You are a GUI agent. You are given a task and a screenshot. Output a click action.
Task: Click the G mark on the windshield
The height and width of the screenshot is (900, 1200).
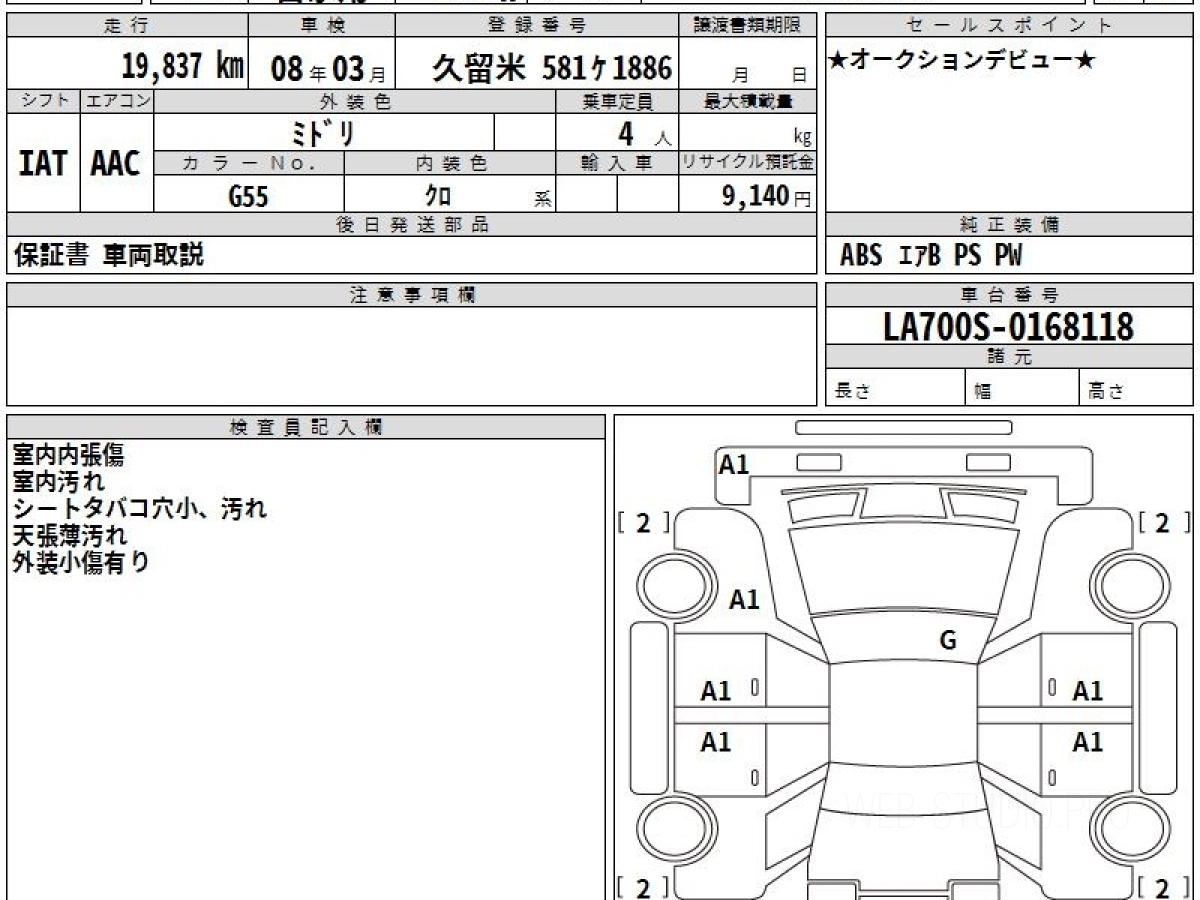[x=948, y=641]
